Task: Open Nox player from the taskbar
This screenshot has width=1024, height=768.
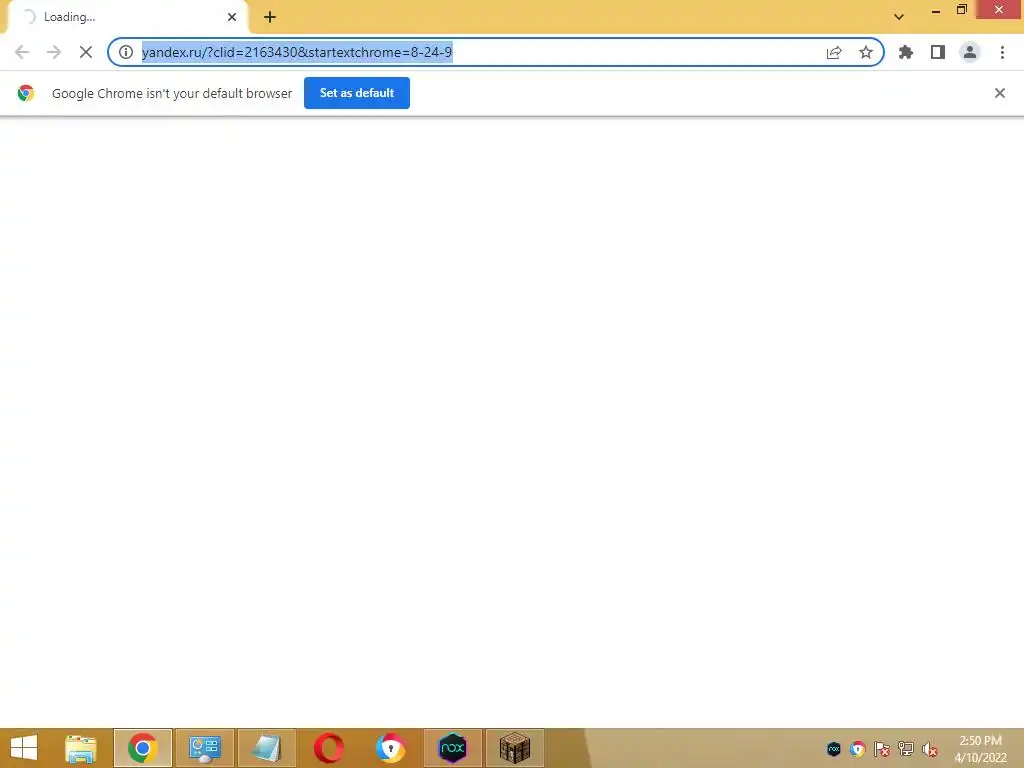Action: click(453, 748)
